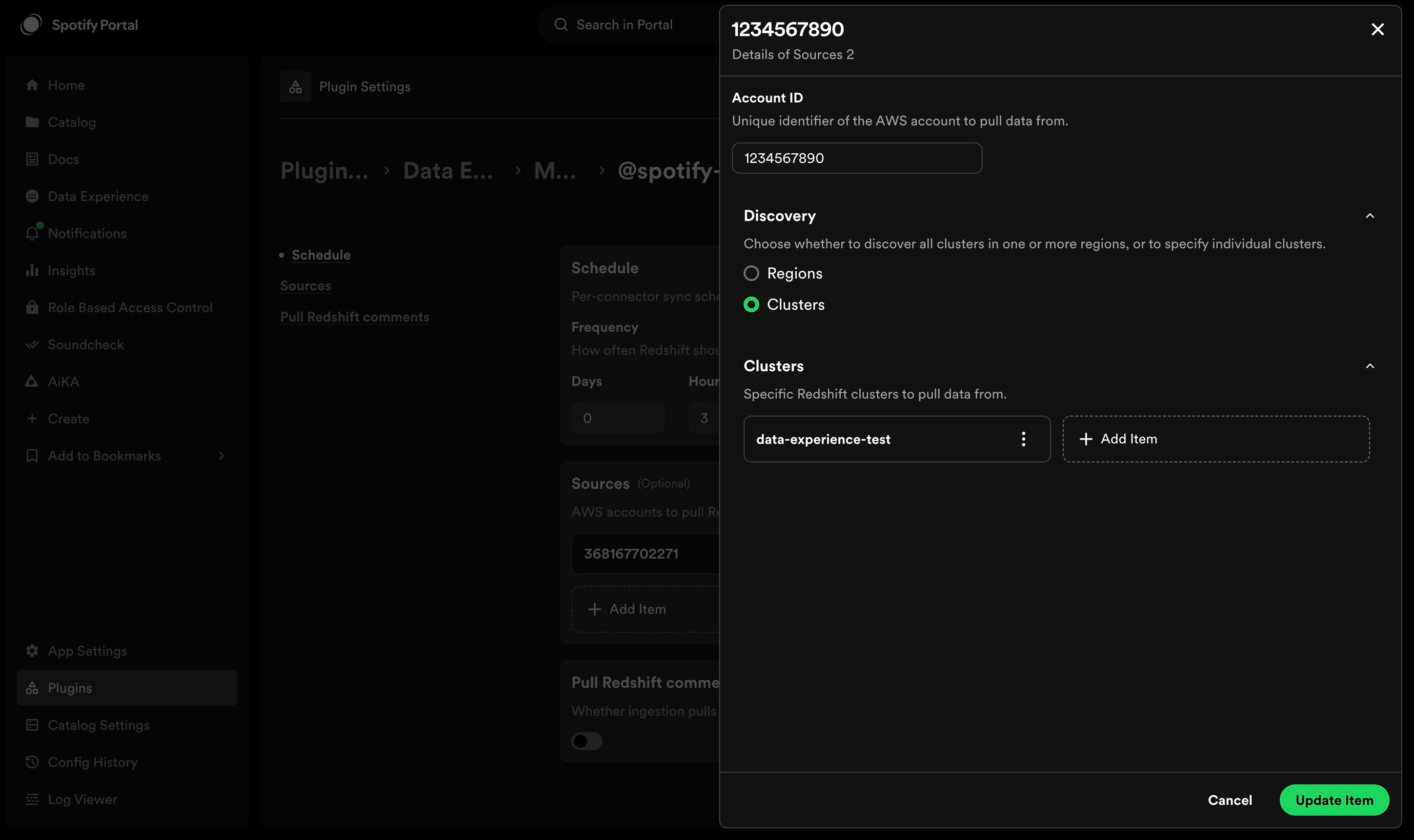Click the AiKA triangle icon

pyautogui.click(x=32, y=381)
